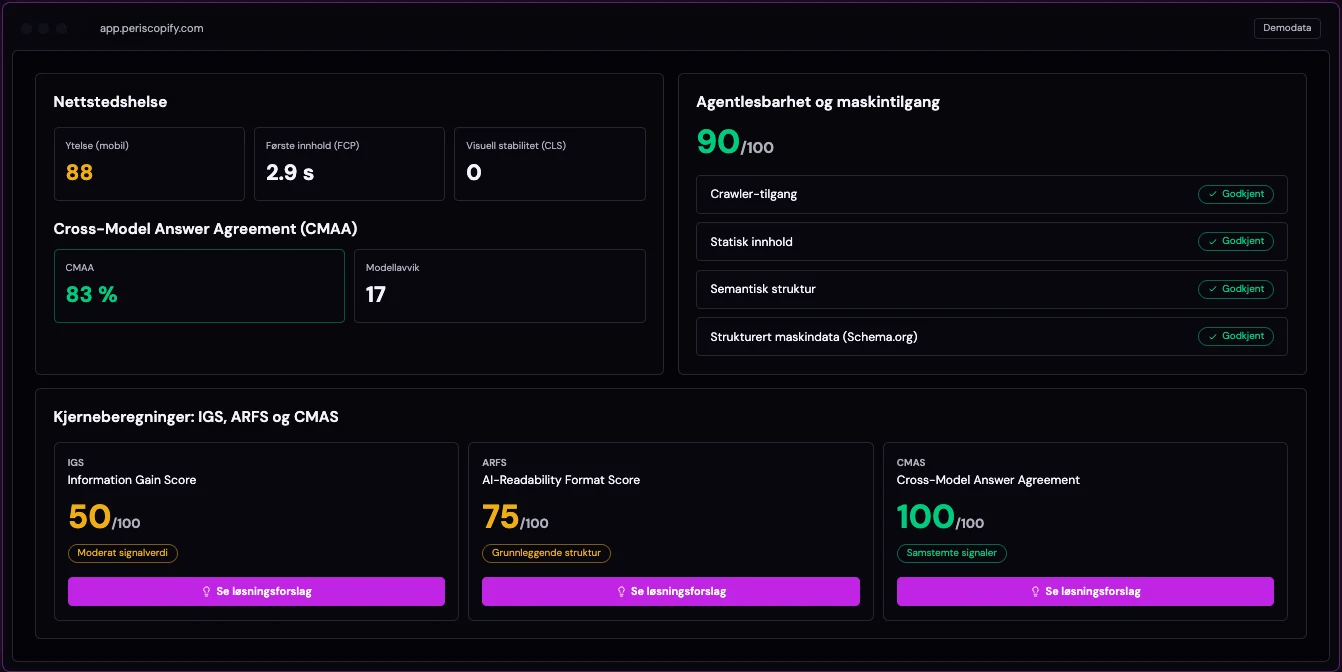Select the Semantisk struktur row
This screenshot has height=672, width=1342.
(x=992, y=289)
